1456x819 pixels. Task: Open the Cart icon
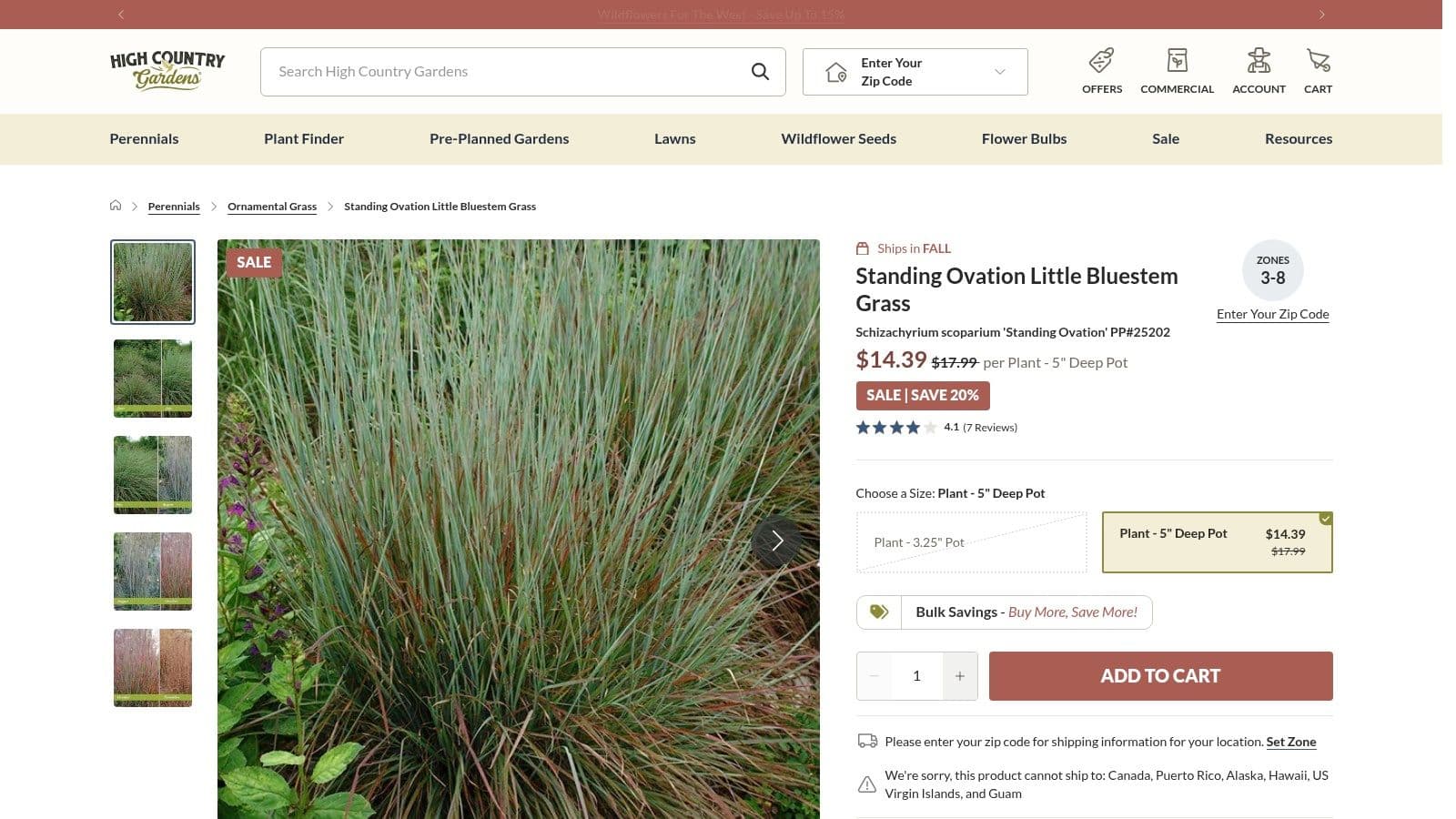tap(1318, 61)
